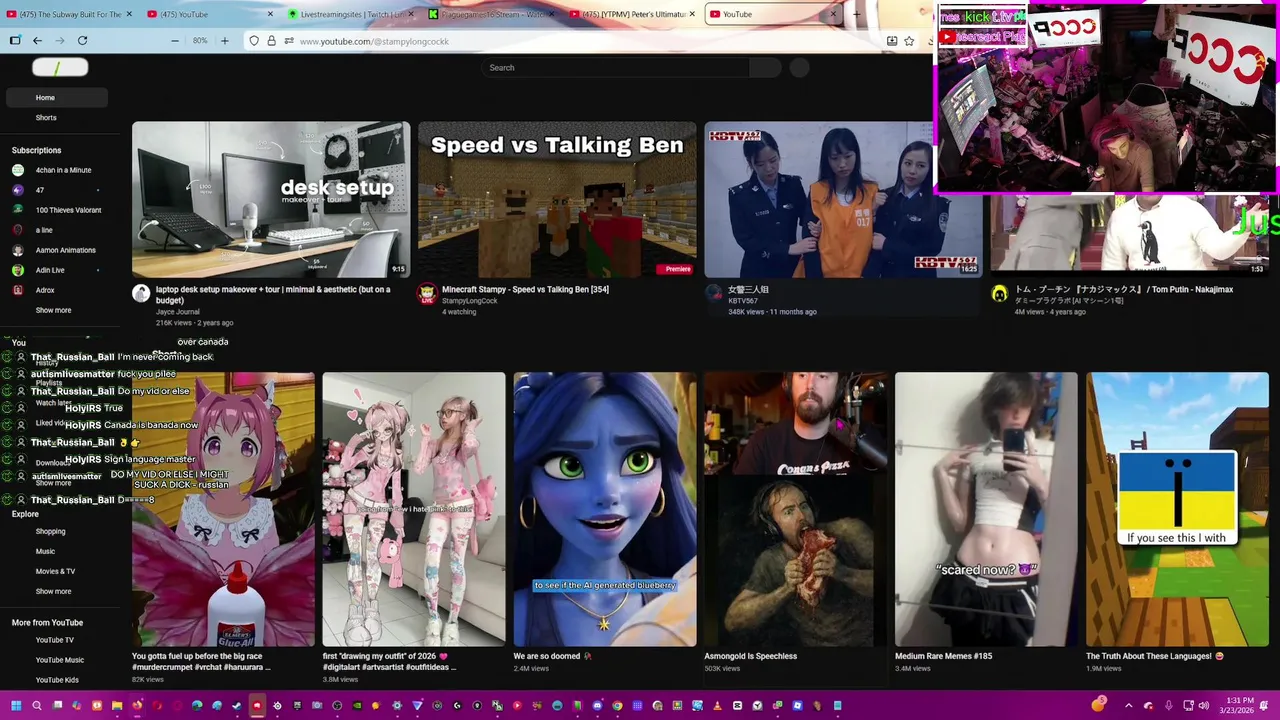
Task: Switch to the Livestreamingsites Twitch tab
Action: (350, 14)
